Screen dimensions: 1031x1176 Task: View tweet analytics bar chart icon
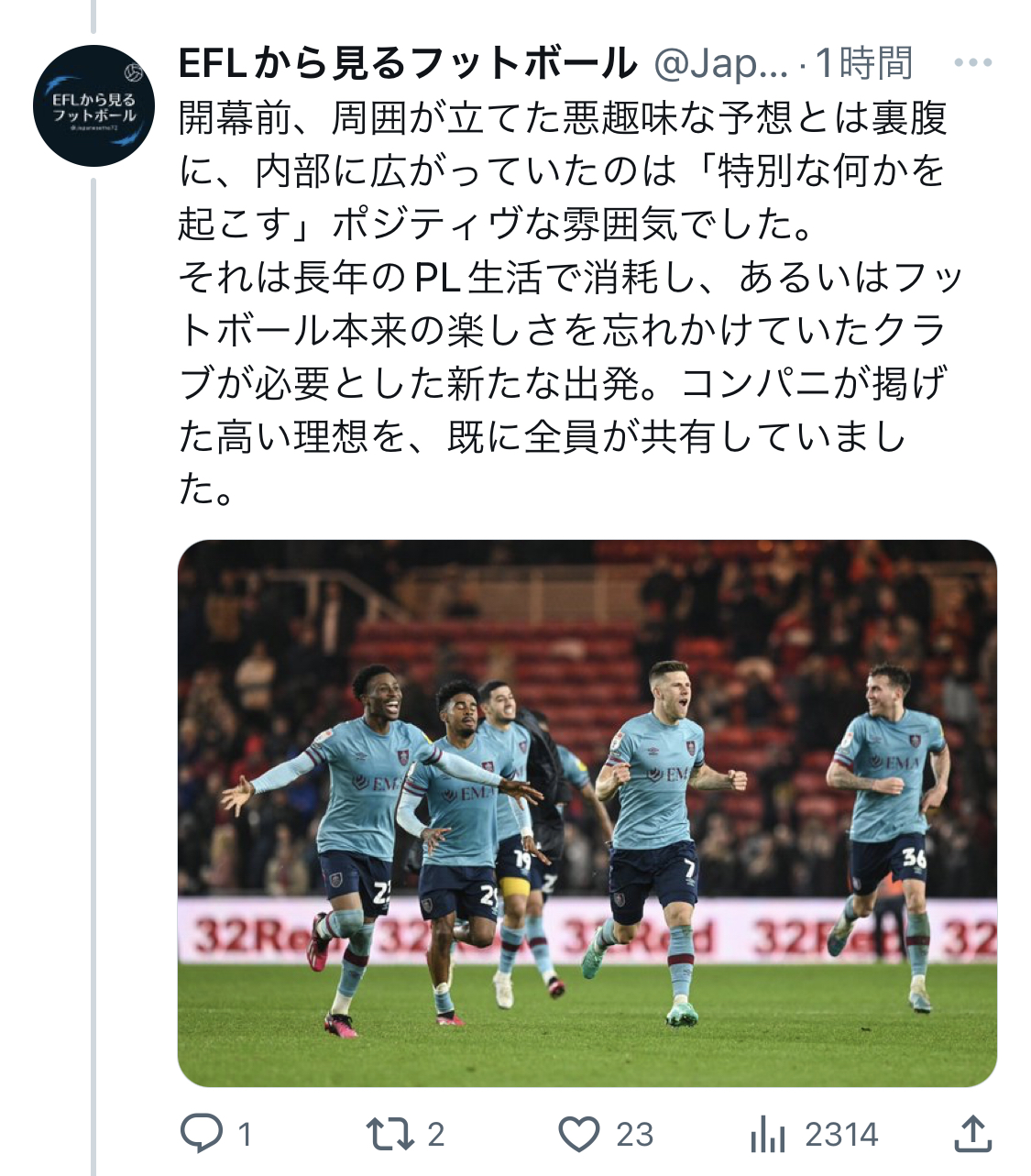coord(768,1135)
